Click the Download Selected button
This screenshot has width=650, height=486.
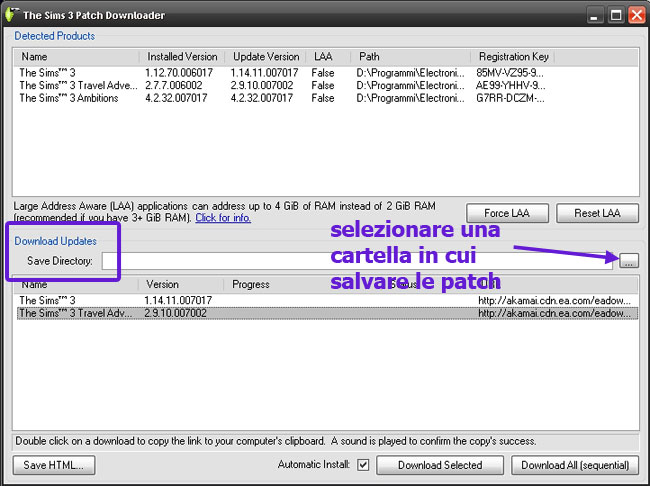click(440, 465)
